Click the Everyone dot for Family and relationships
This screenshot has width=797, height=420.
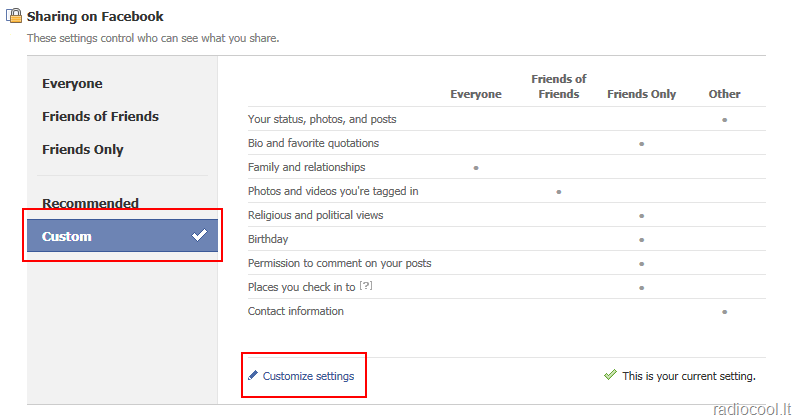pyautogui.click(x=475, y=167)
